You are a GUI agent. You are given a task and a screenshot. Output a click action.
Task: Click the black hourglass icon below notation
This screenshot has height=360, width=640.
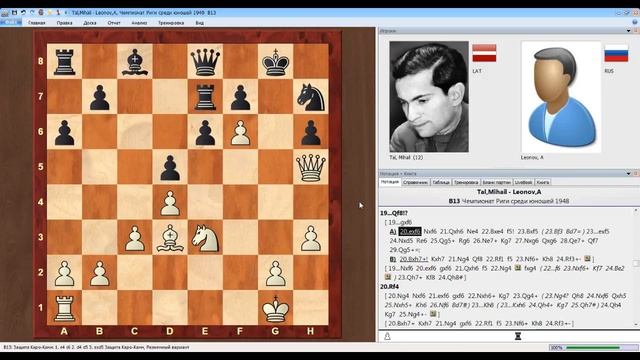518,336
